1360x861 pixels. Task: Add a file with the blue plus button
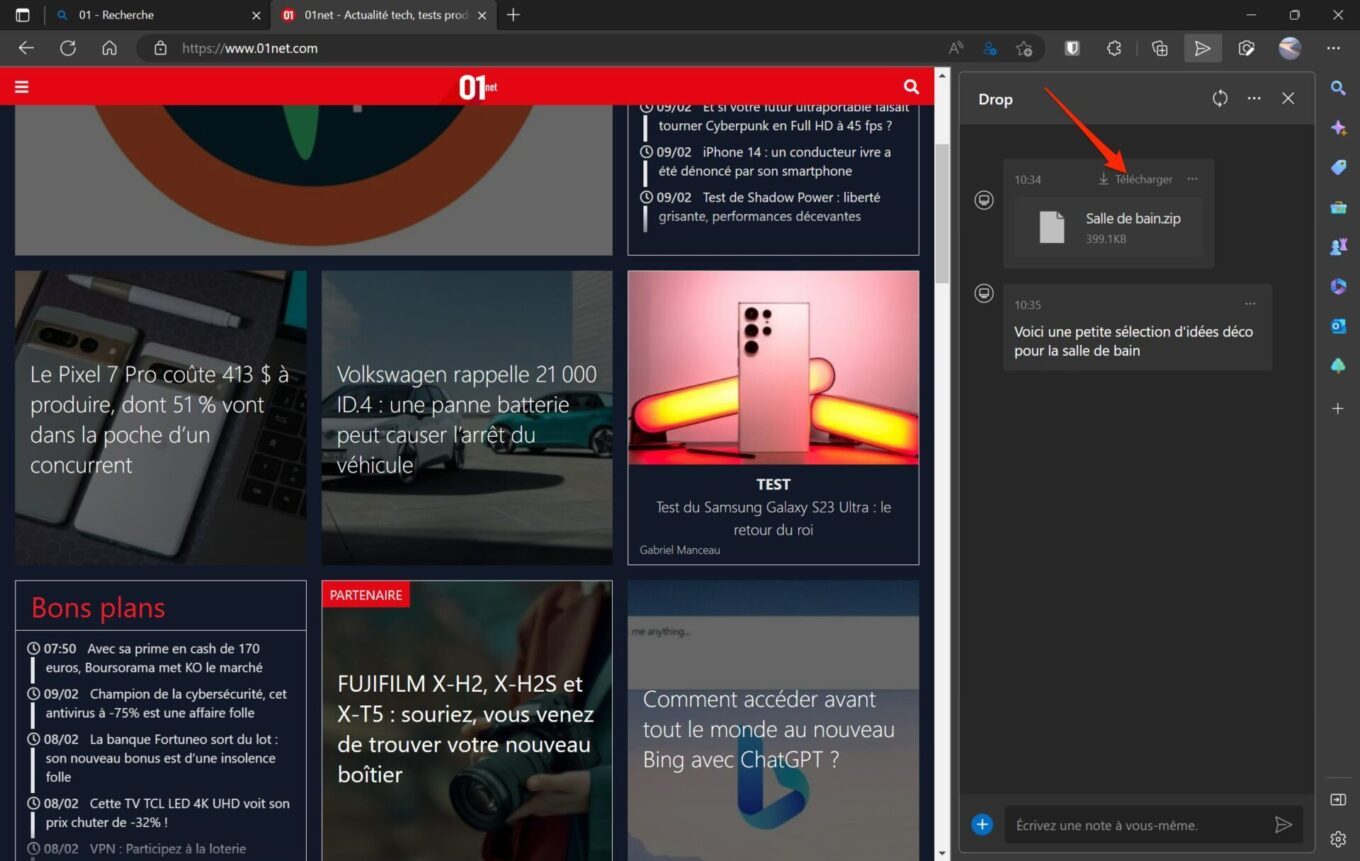point(982,825)
